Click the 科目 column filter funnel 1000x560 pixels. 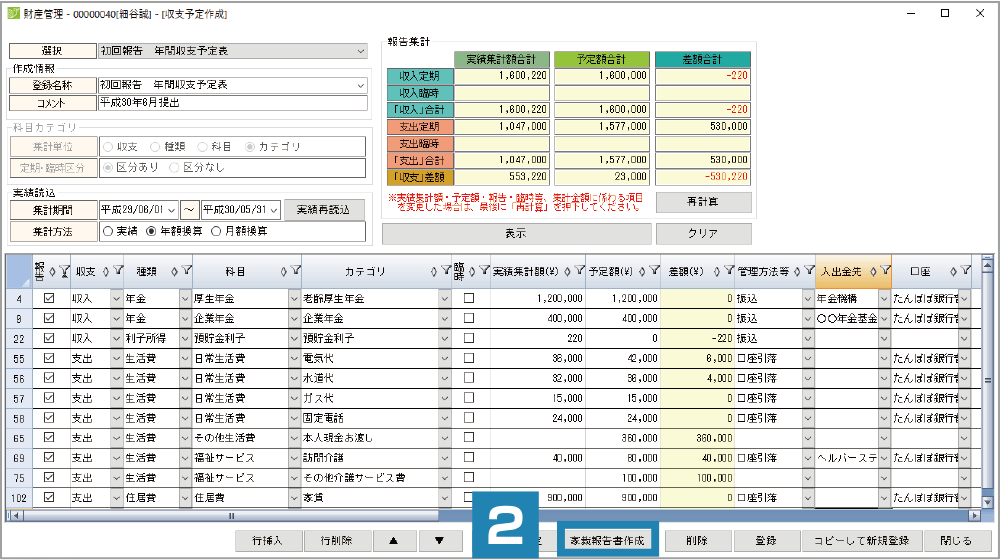click(x=295, y=270)
